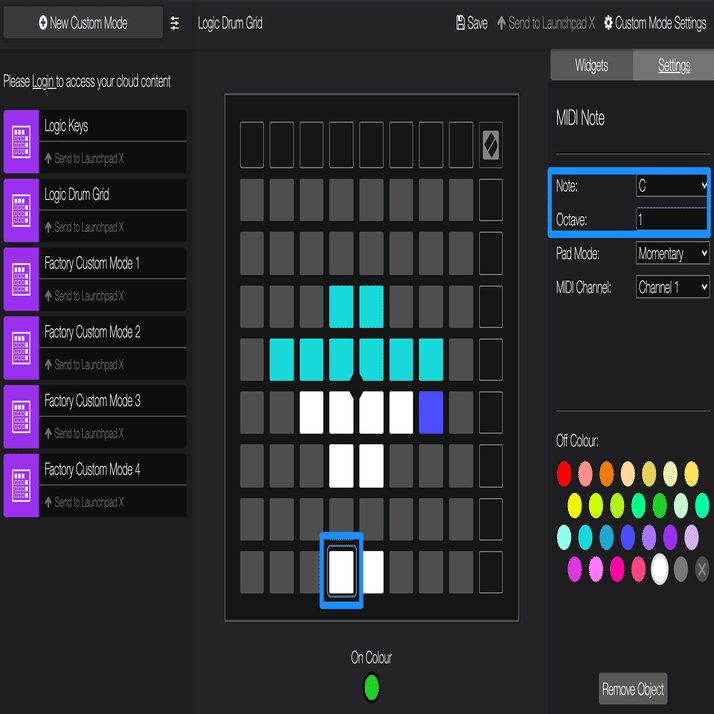Viewport: 714px width, 714px height.
Task: Open the Note dropdown showing C
Action: (x=672, y=186)
